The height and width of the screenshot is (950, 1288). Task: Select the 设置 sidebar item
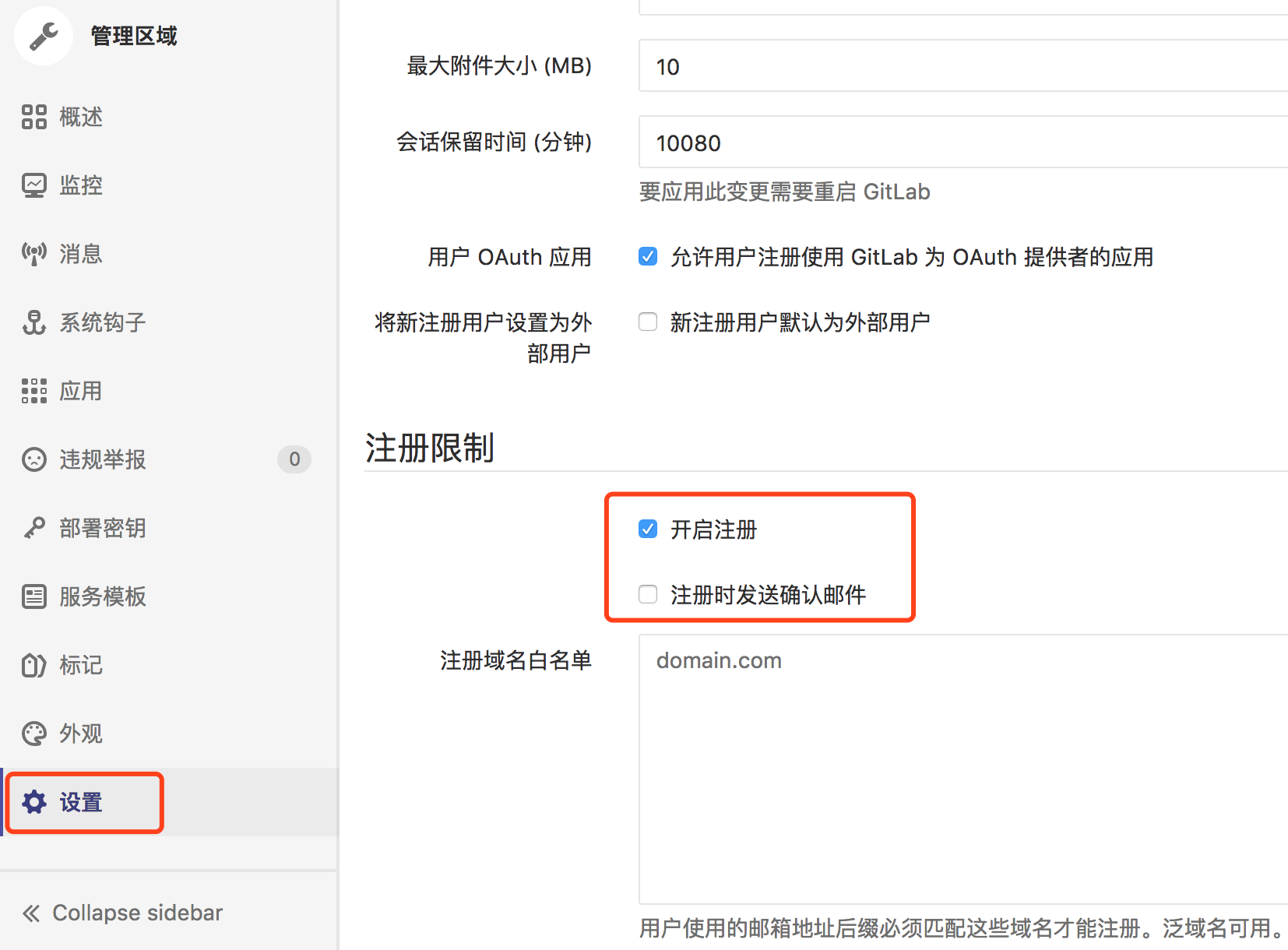169,802
